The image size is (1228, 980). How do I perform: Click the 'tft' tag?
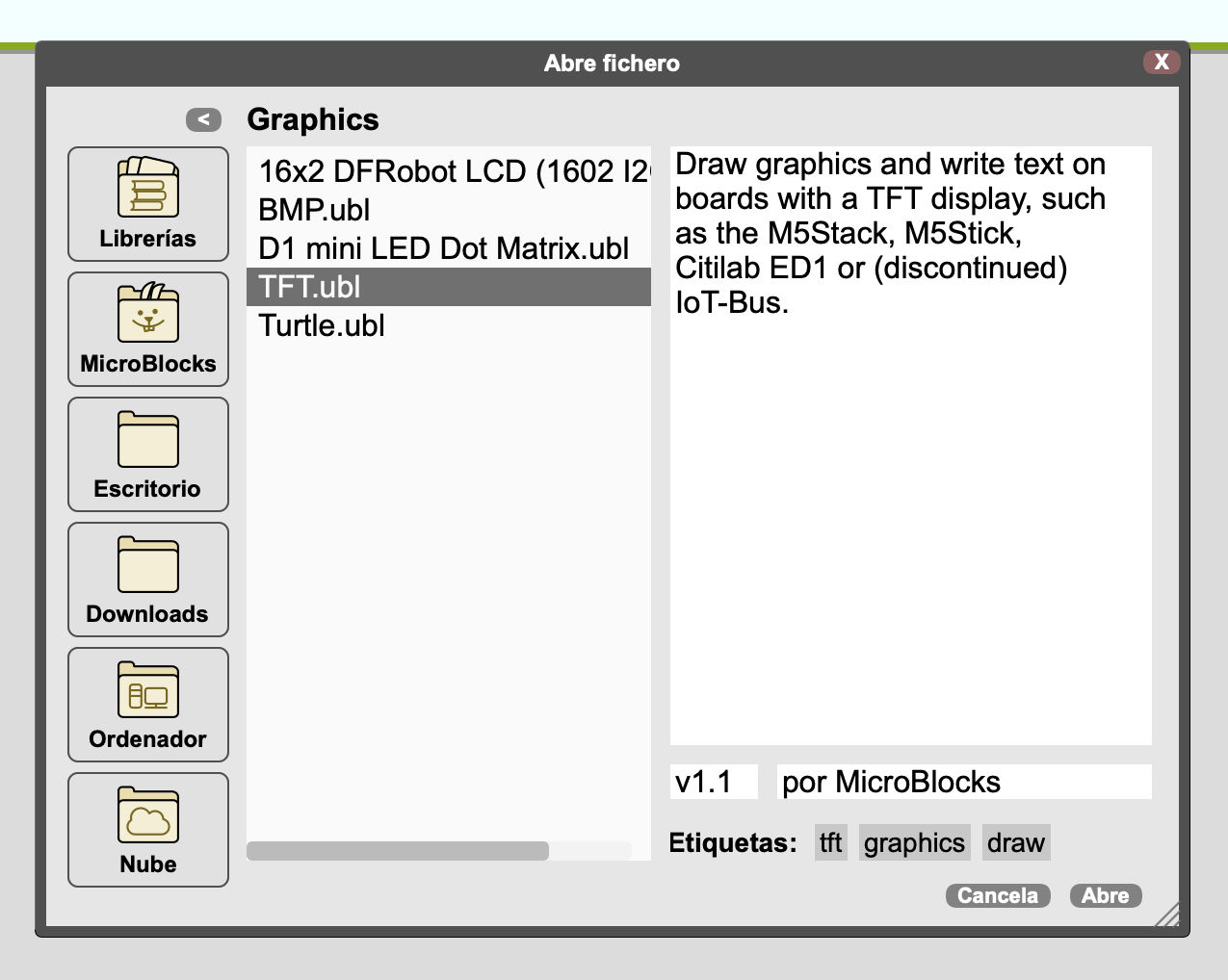tap(830, 842)
